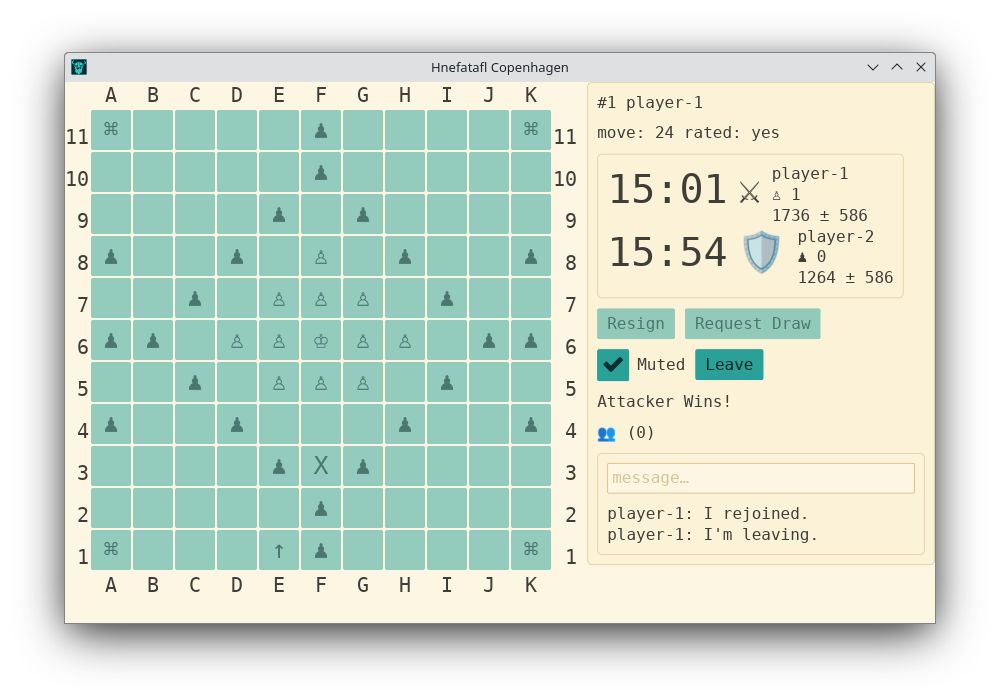This screenshot has height=700, width=1000.
Task: Leave the game with Leave button
Action: (x=729, y=365)
